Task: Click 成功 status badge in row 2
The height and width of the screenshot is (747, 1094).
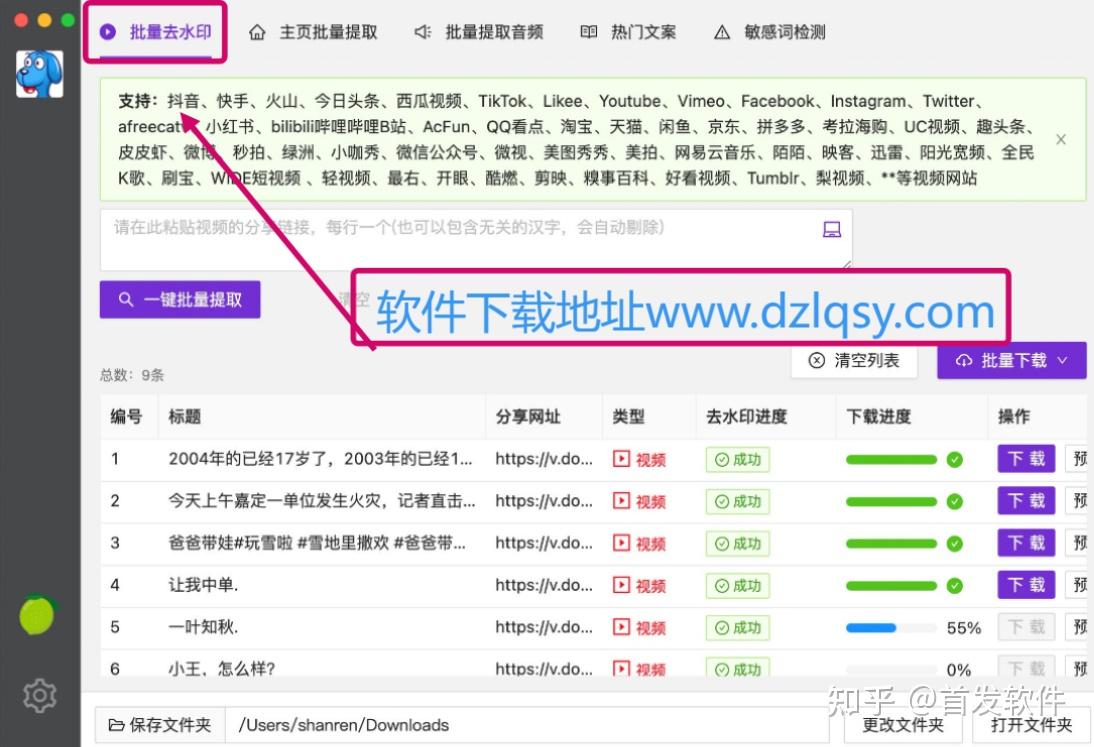Action: (737, 501)
